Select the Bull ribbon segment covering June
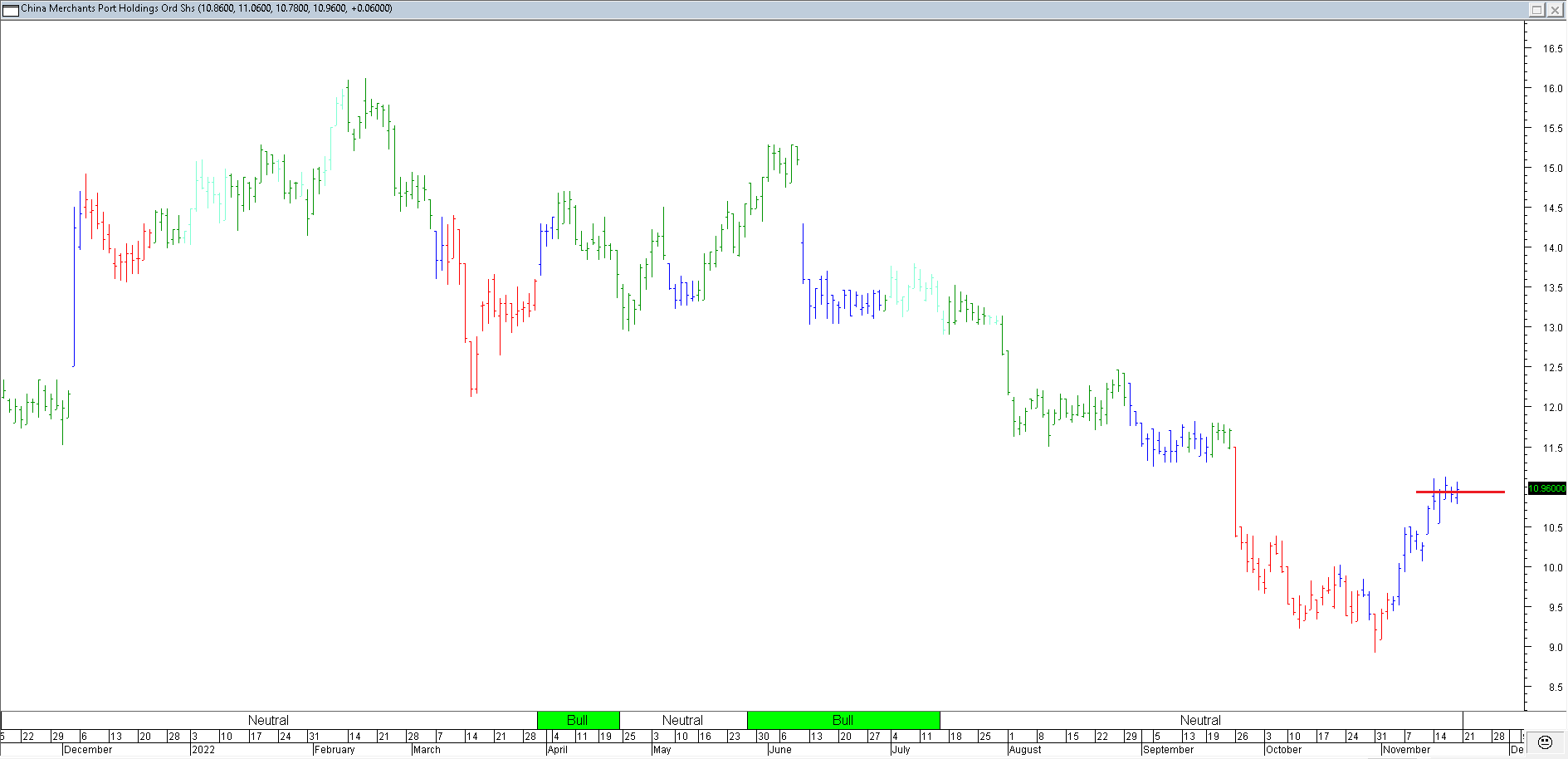Viewport: 1568px width, 759px height. tap(843, 720)
